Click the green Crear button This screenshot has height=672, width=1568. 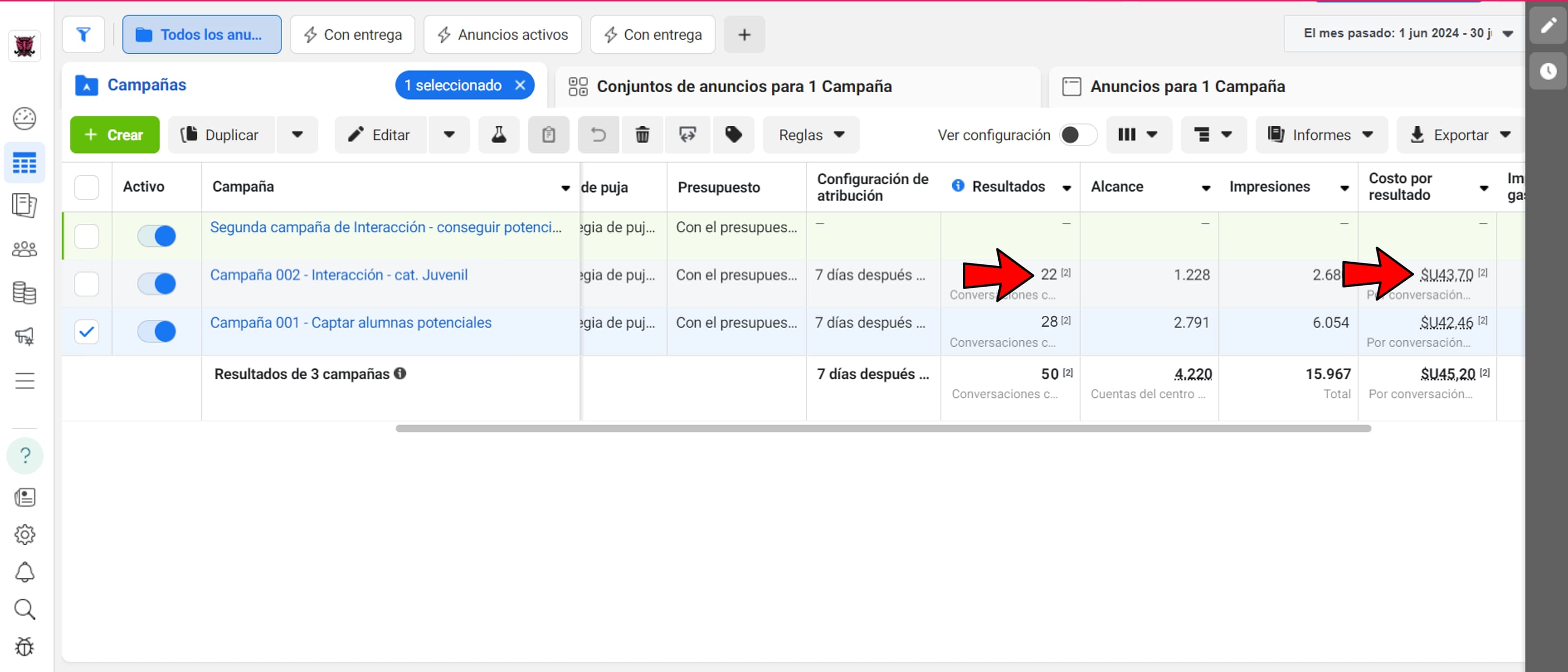114,134
